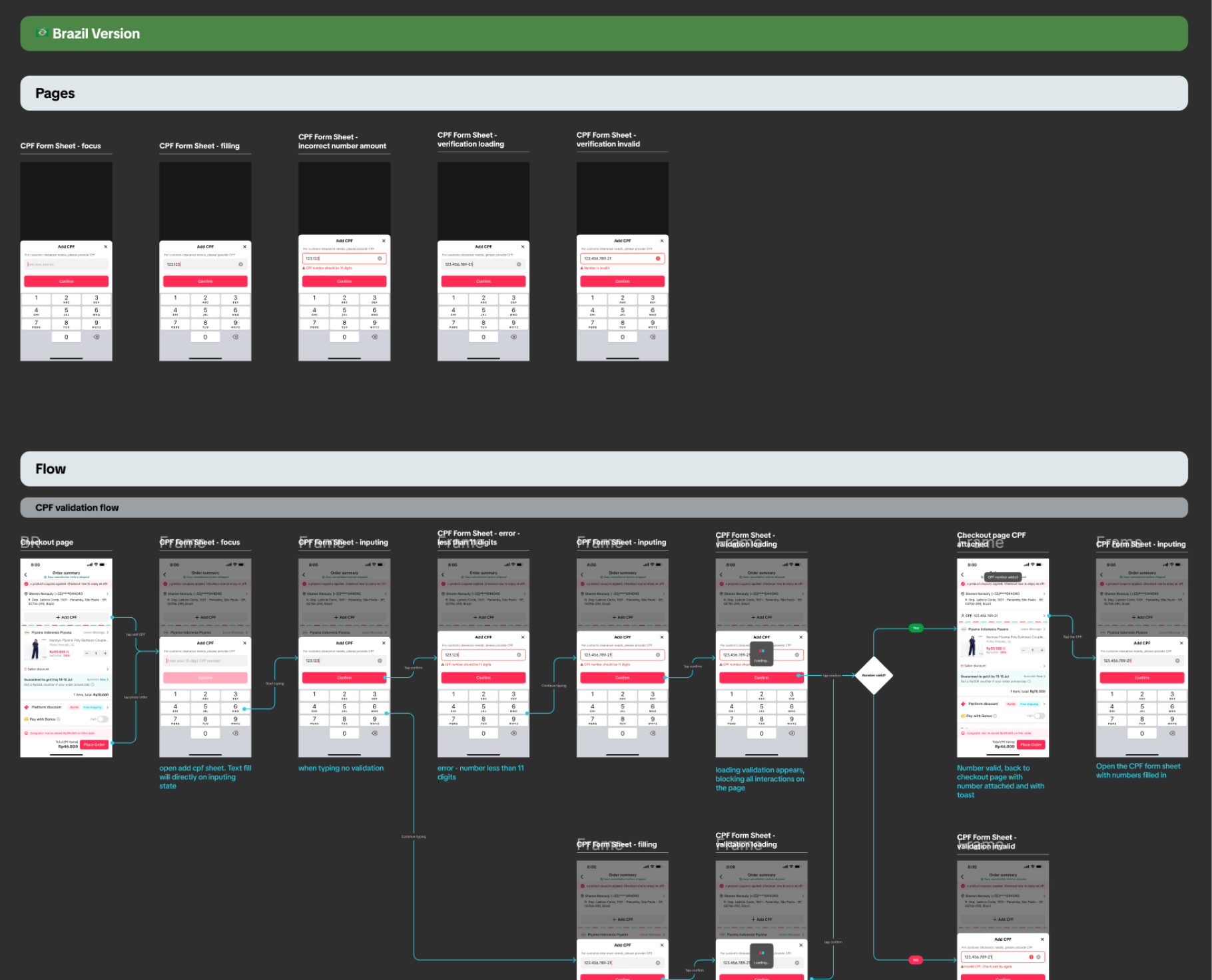The width and height of the screenshot is (1212, 980).
Task: Click the red error icon in validation invalid input
Action: [1032, 957]
